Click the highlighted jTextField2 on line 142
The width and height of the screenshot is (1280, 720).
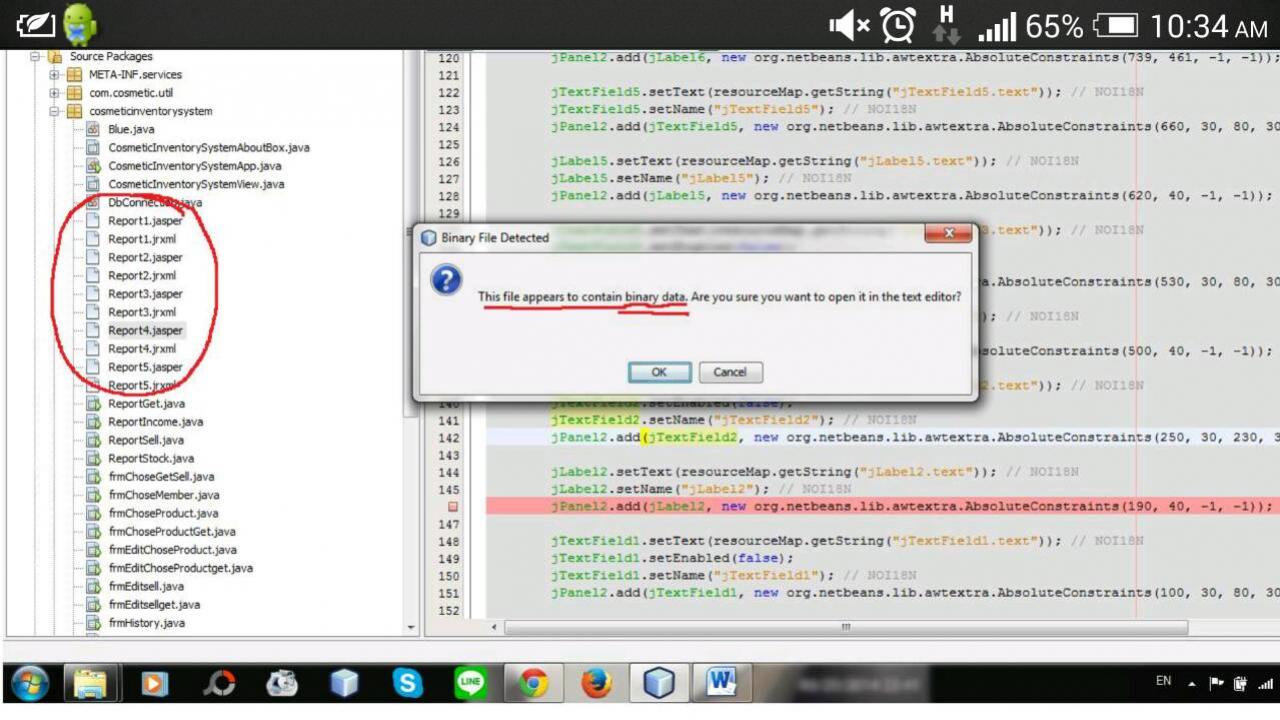coord(693,437)
